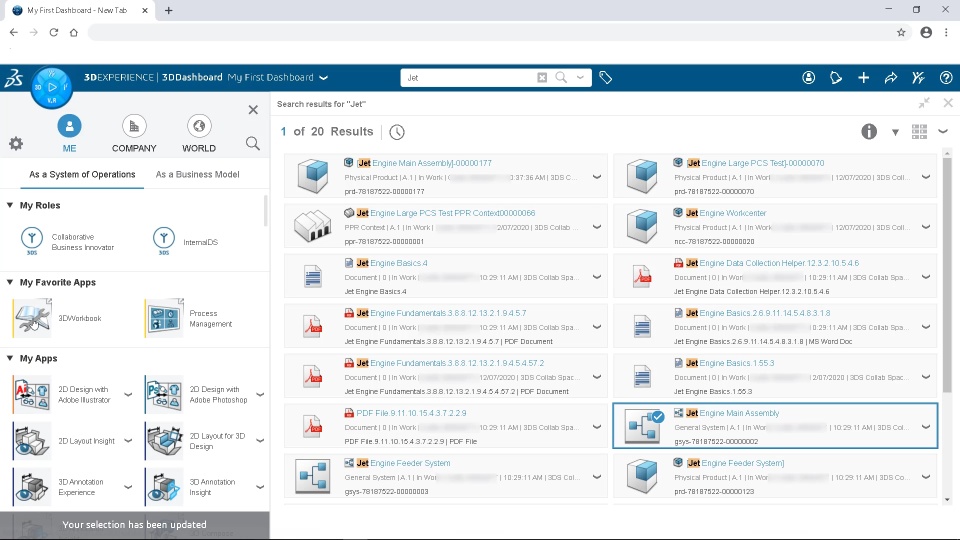Collapse the My Roles section

click(10, 205)
